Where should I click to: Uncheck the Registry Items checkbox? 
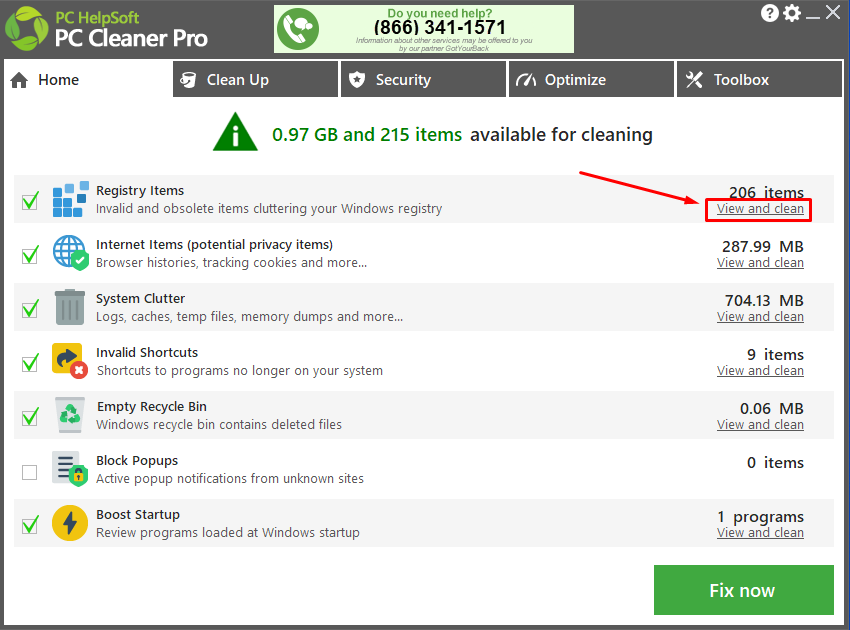pyautogui.click(x=30, y=201)
